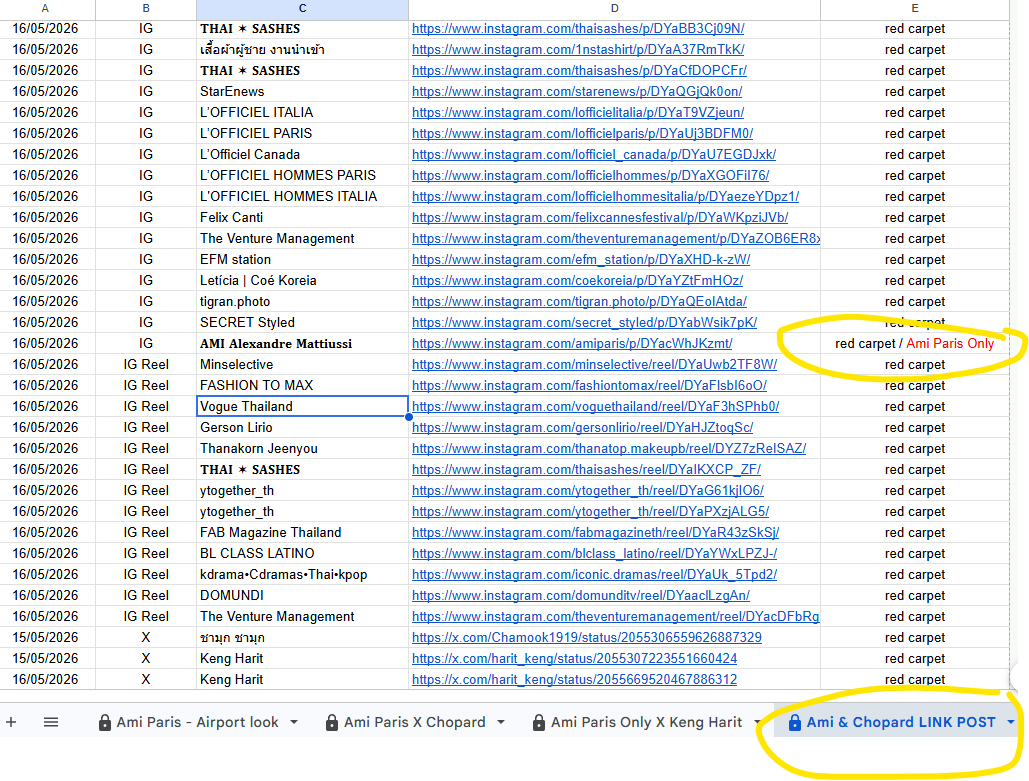Select the IG Reel cell in Minselective row
Viewport: 1029px width, 781px height.
[146, 364]
